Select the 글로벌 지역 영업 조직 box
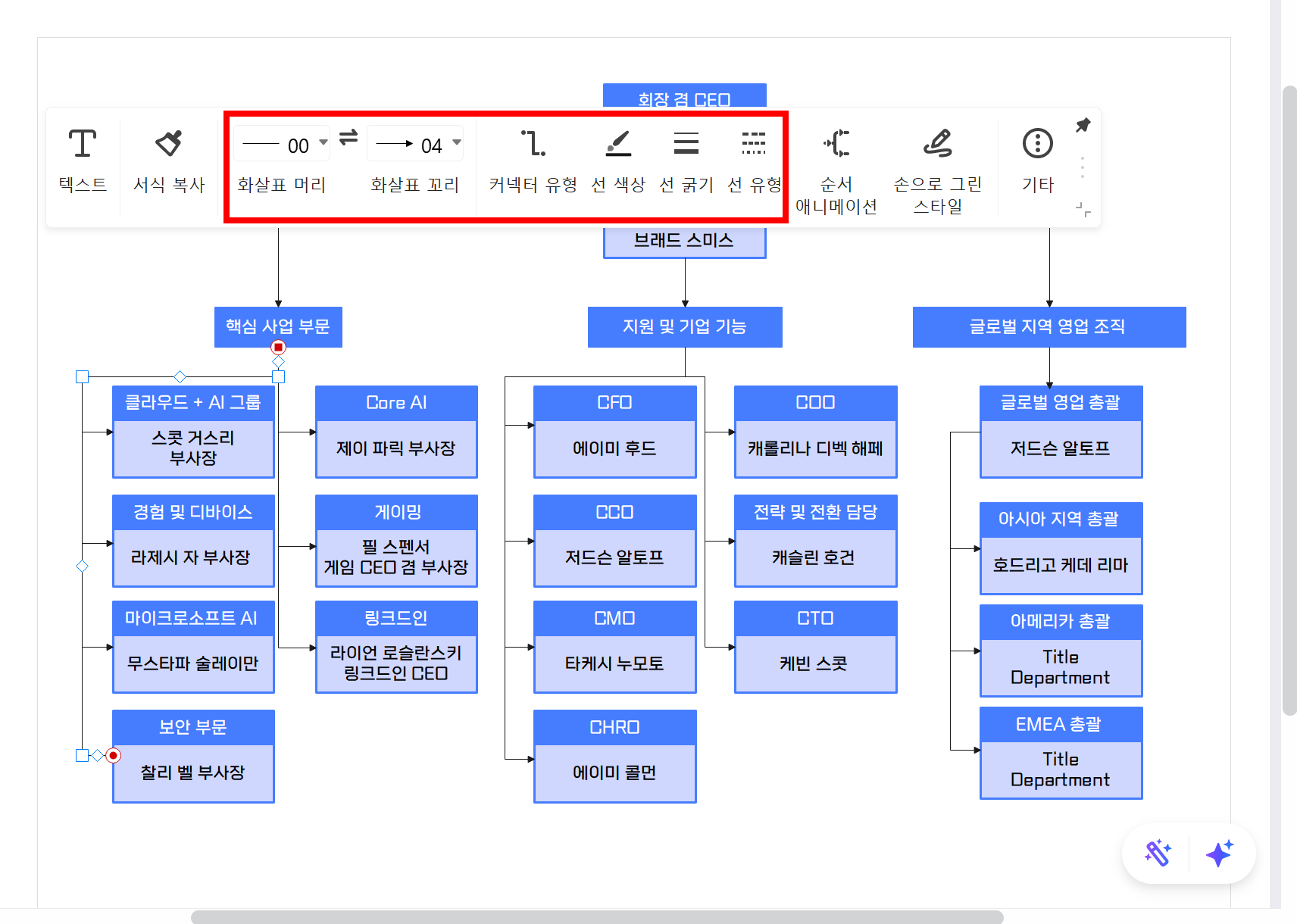This screenshot has width=1297, height=924. 1049,326
